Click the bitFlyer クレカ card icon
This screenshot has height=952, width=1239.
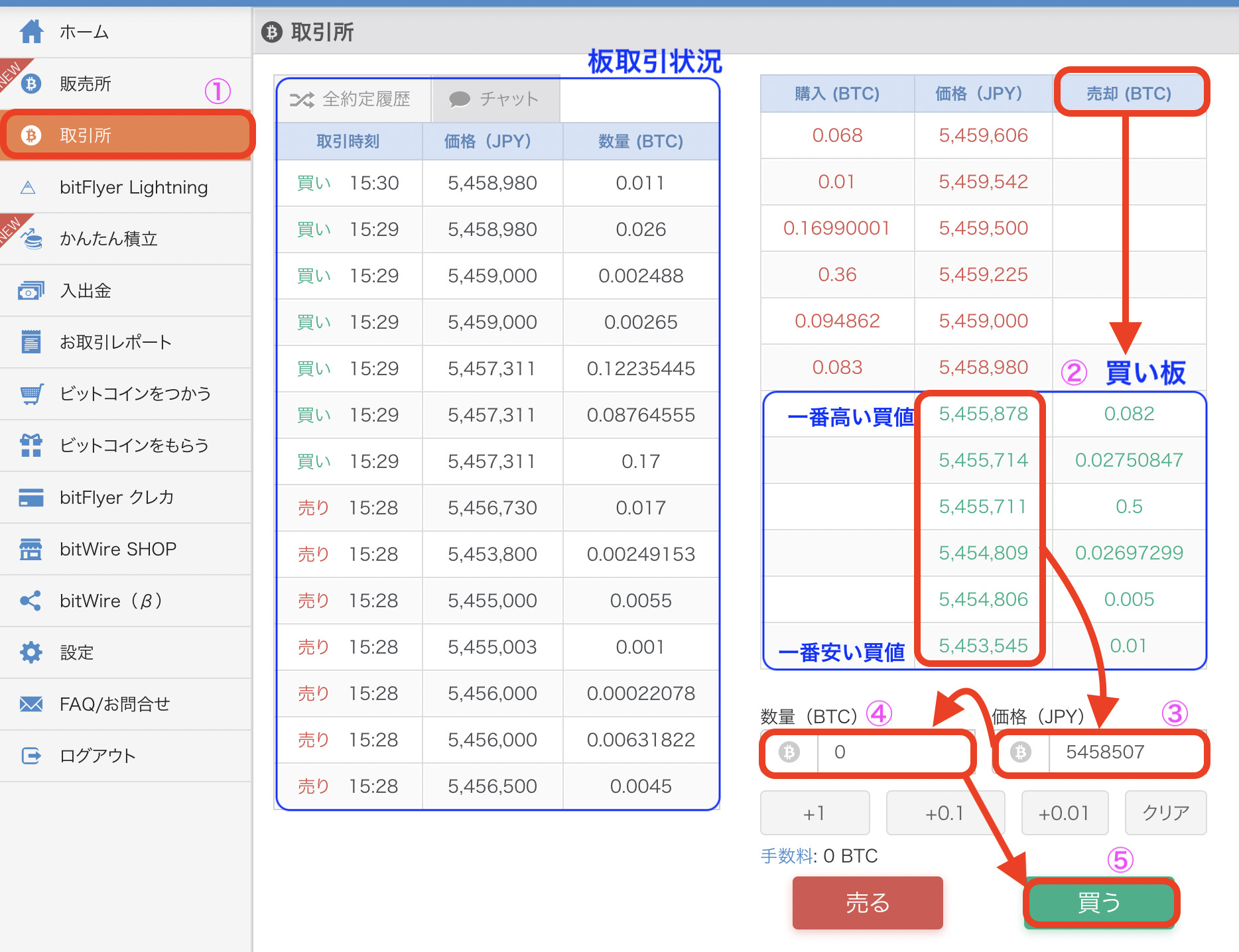pyautogui.click(x=31, y=497)
